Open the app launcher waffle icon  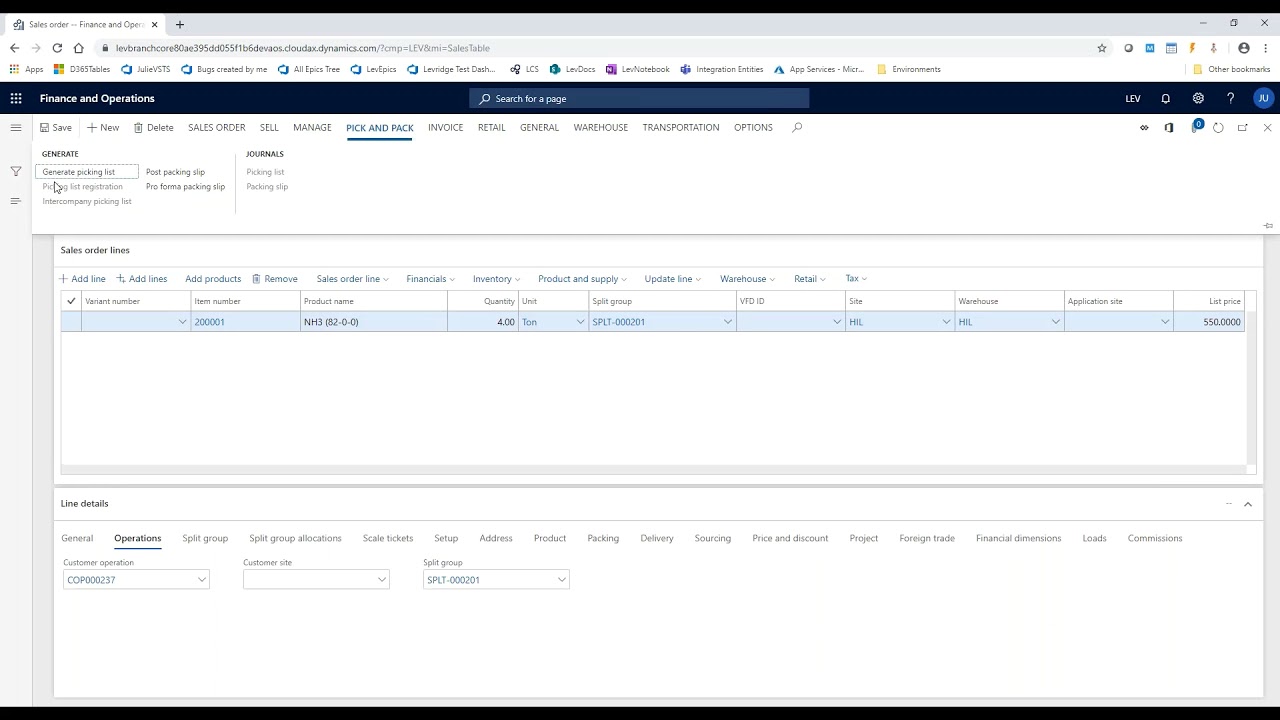(16, 98)
